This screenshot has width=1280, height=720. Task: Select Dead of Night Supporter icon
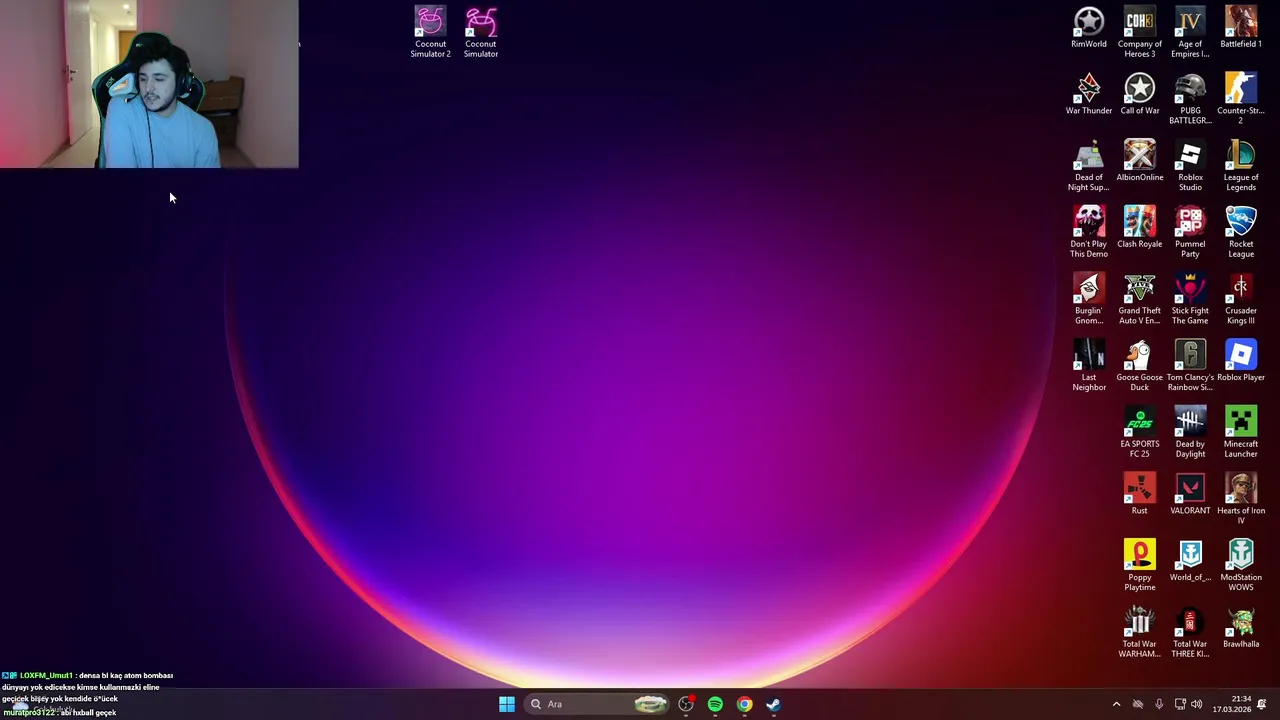pyautogui.click(x=1089, y=166)
